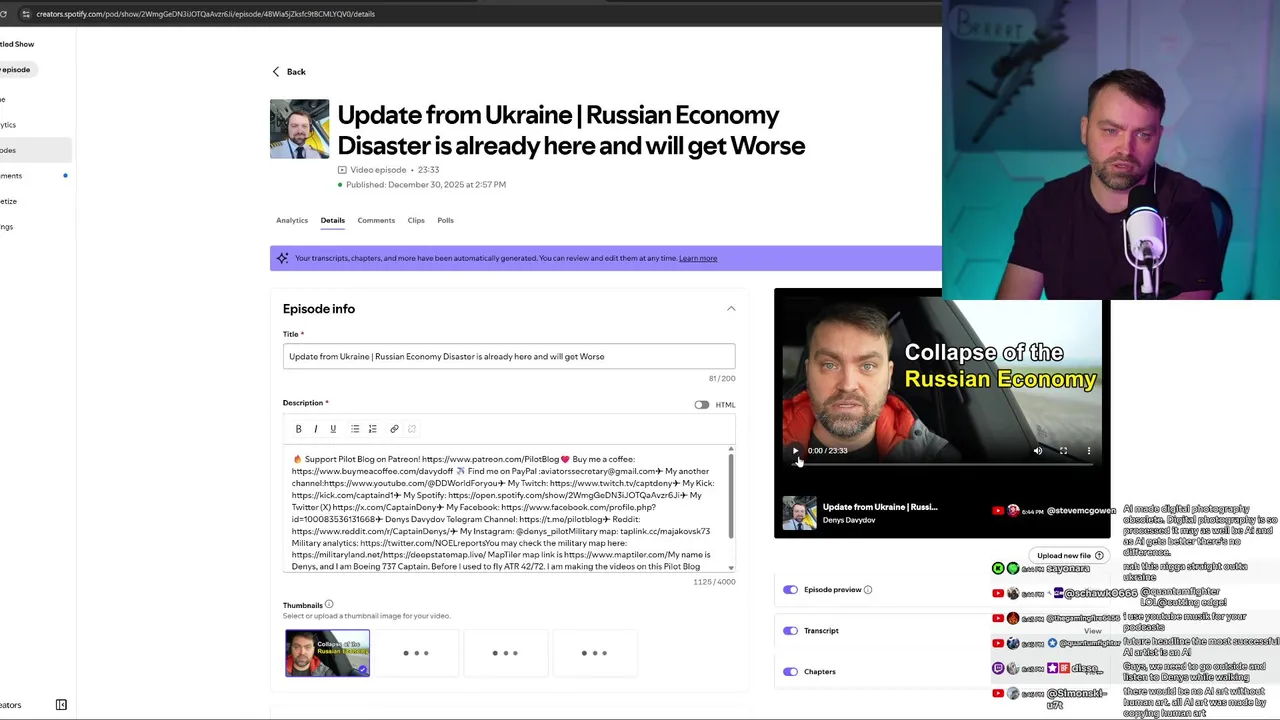Open the Clips tab
Viewport: 1280px width, 720px height.
pyautogui.click(x=416, y=220)
